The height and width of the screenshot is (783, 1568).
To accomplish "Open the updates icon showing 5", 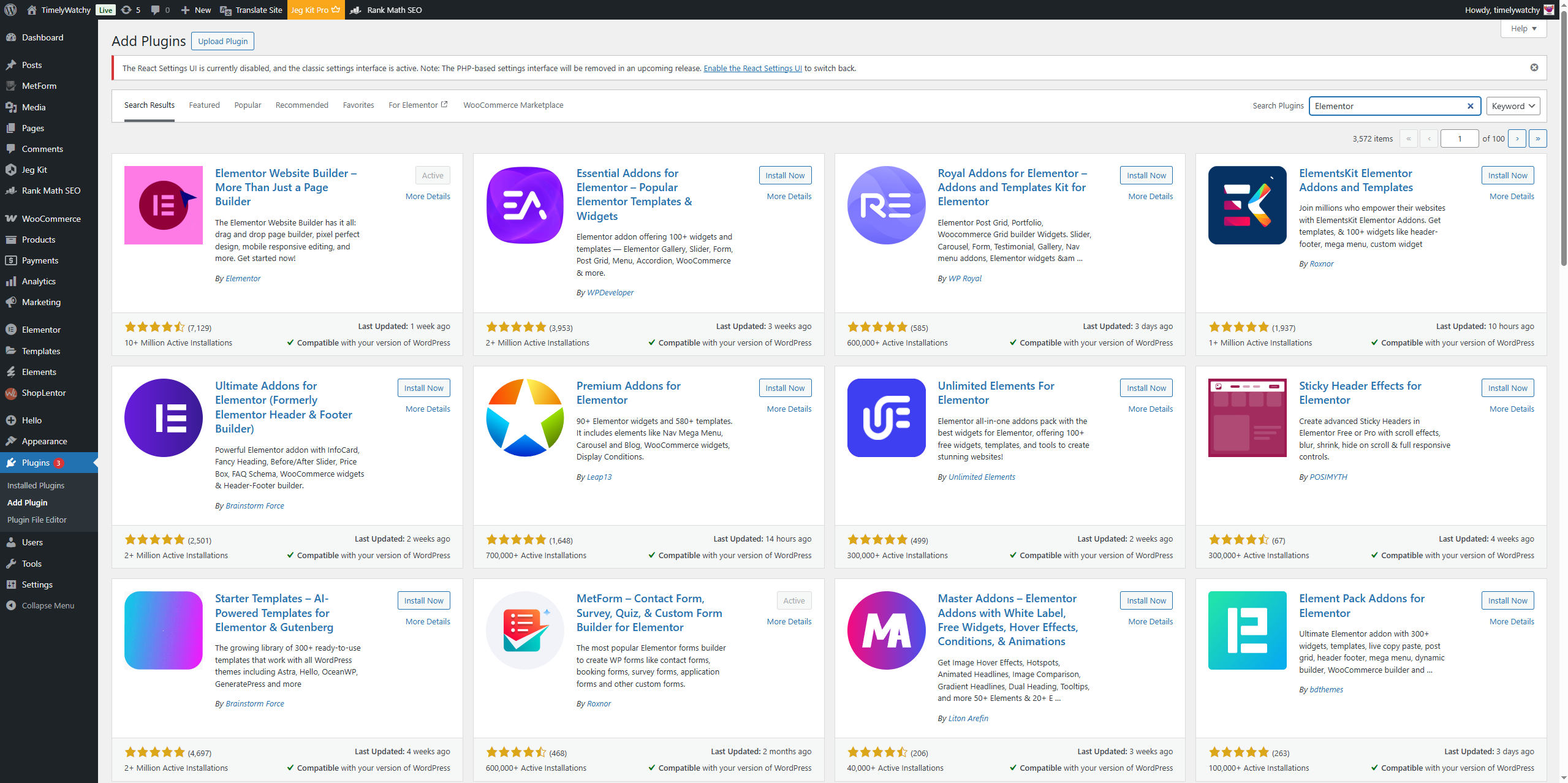I will tap(130, 10).
